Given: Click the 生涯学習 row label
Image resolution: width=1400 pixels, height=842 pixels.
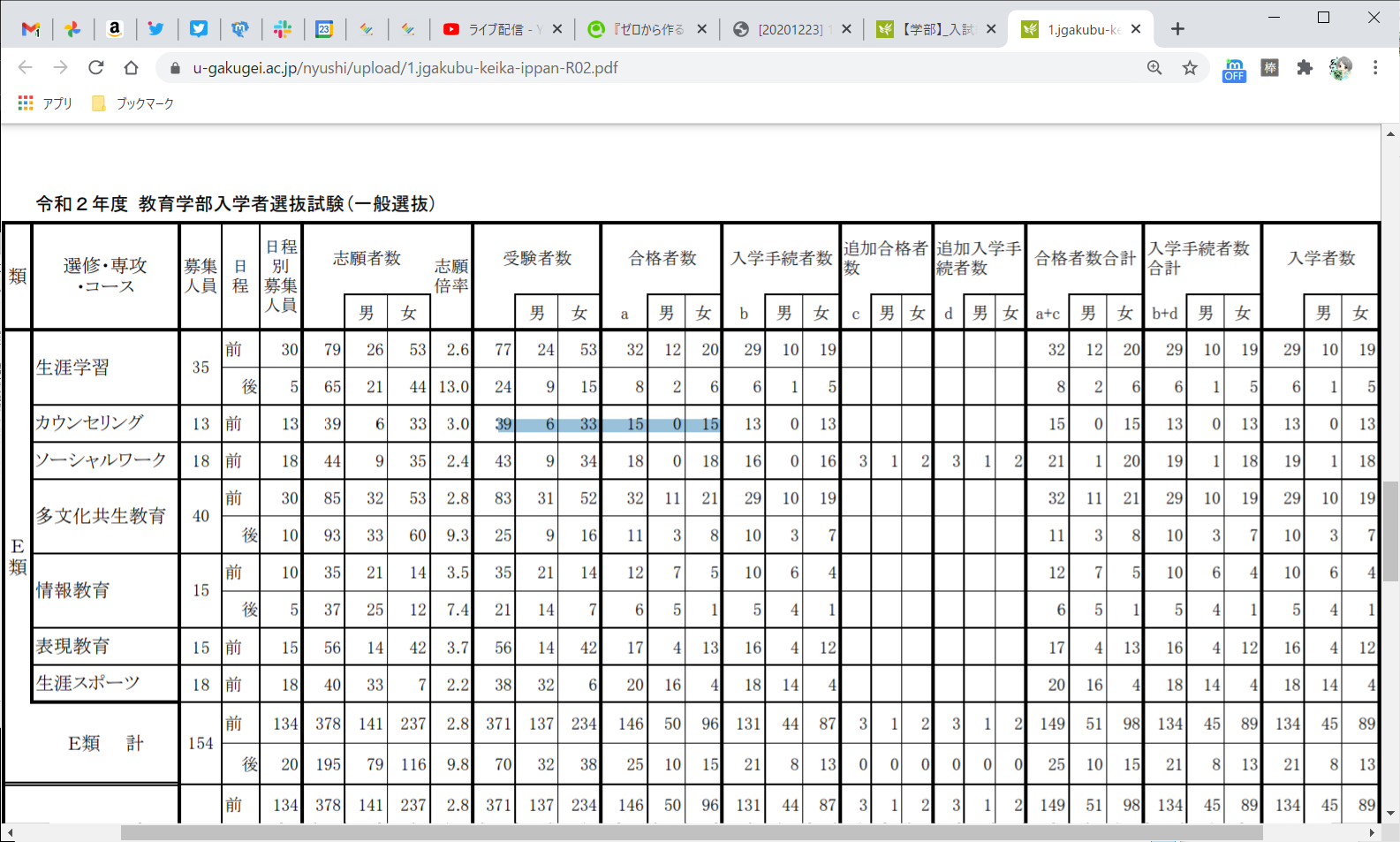Looking at the screenshot, I should (x=72, y=368).
